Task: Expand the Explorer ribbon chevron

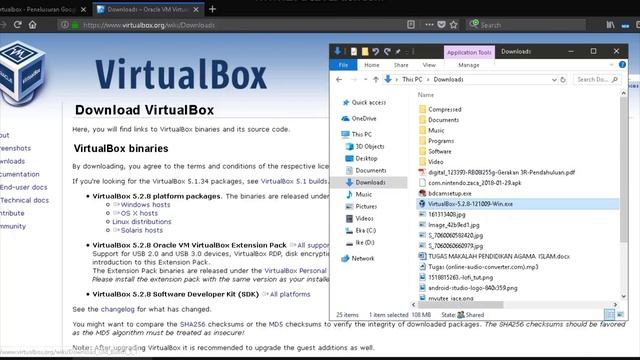Action: (x=611, y=65)
